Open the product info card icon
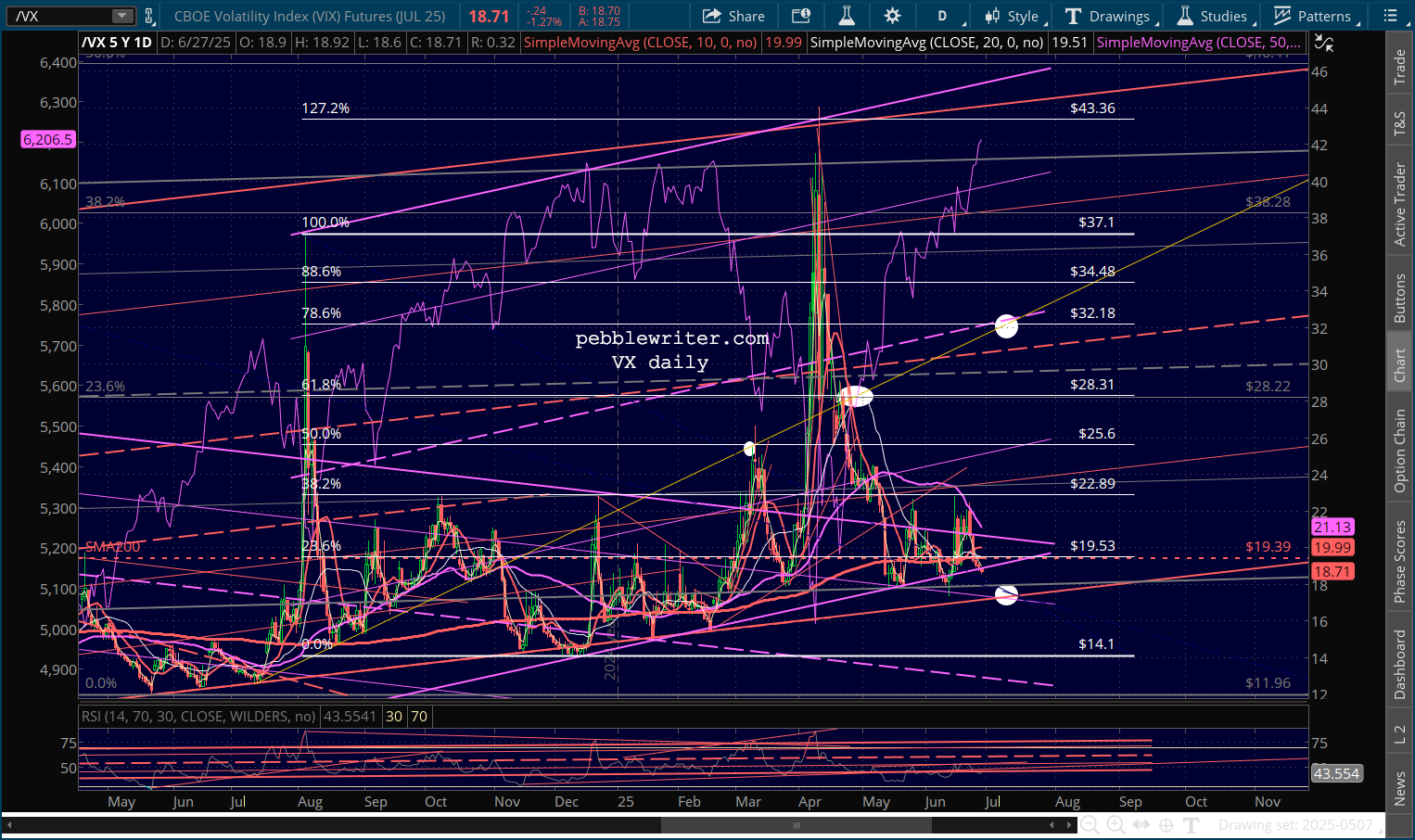 click(800, 16)
